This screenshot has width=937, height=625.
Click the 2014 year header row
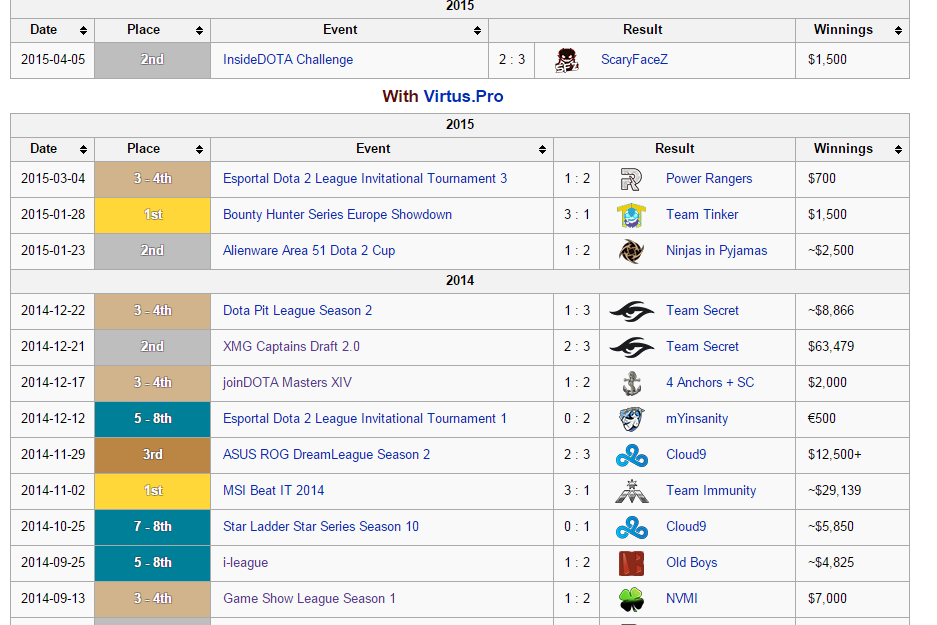[460, 281]
